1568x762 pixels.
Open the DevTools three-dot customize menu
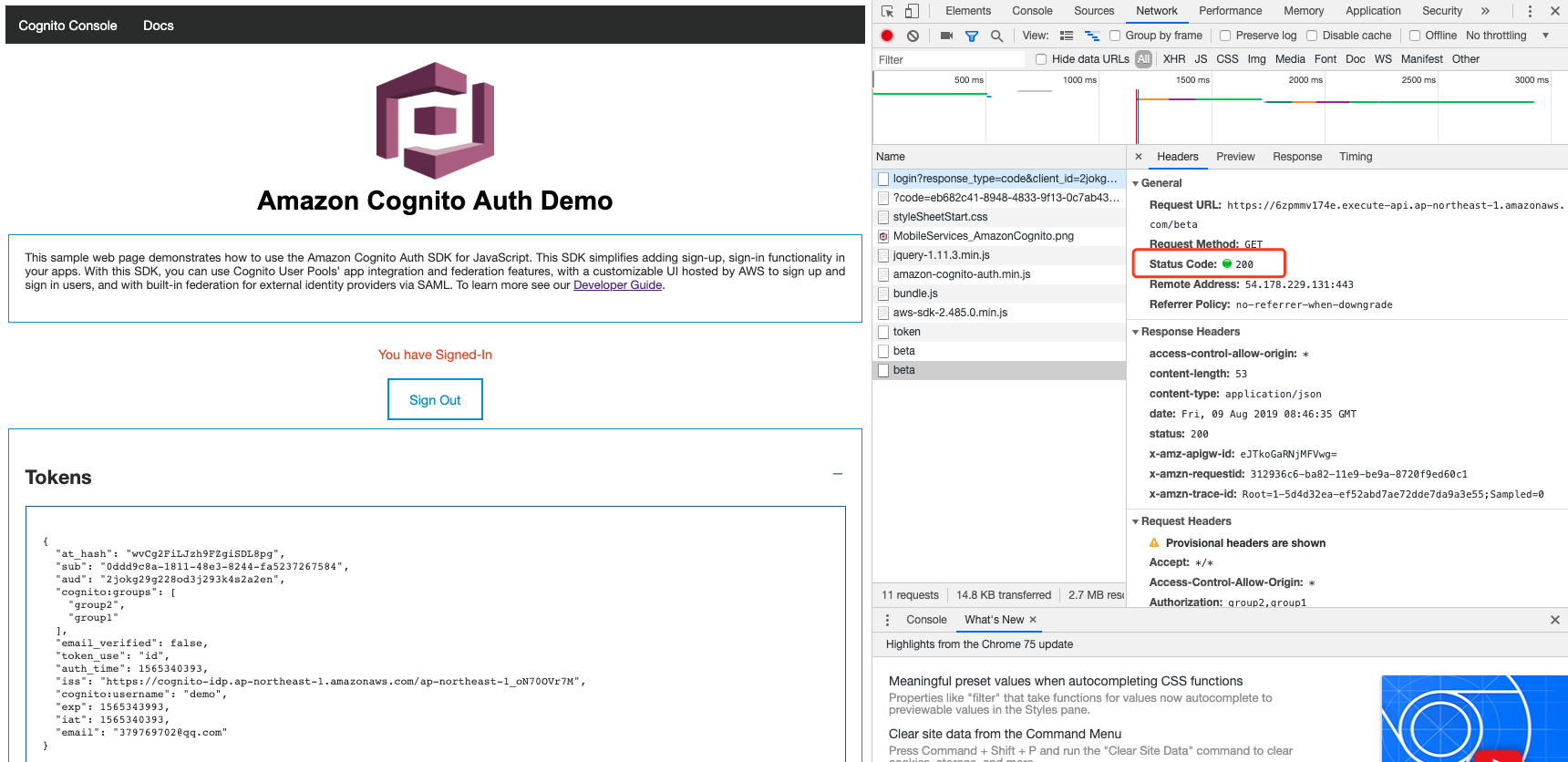click(1530, 11)
